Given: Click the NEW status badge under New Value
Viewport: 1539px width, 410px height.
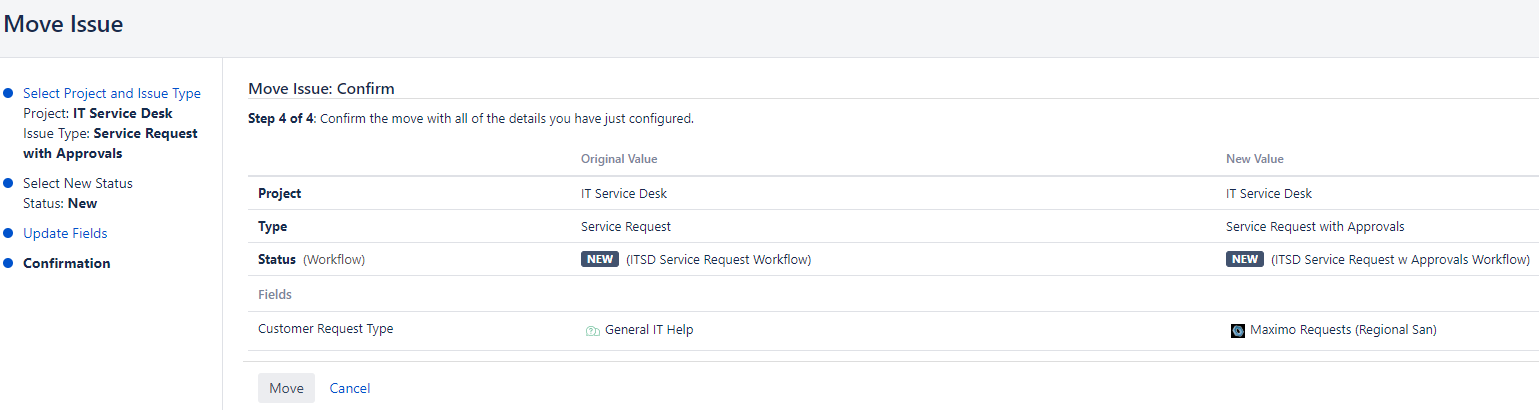Looking at the screenshot, I should [1245, 260].
